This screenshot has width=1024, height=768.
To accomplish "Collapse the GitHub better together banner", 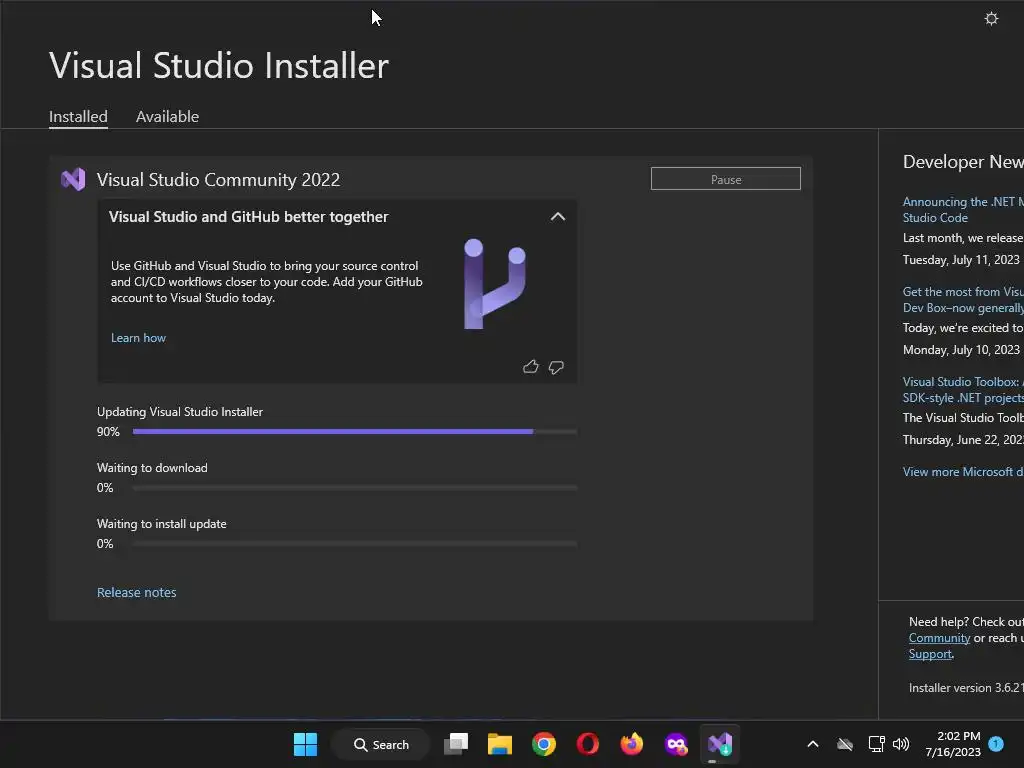I will (x=558, y=217).
